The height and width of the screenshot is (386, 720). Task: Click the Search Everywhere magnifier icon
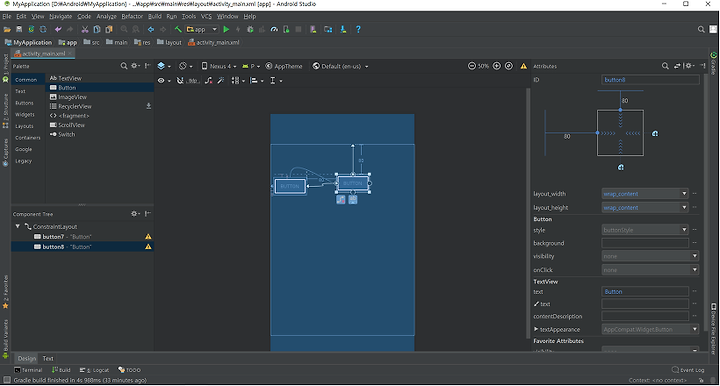(x=701, y=29)
